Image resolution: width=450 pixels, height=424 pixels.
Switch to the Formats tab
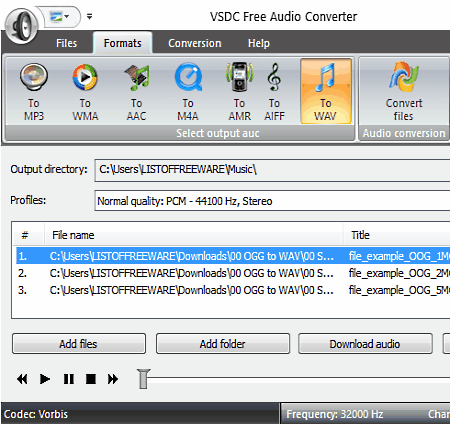(123, 43)
